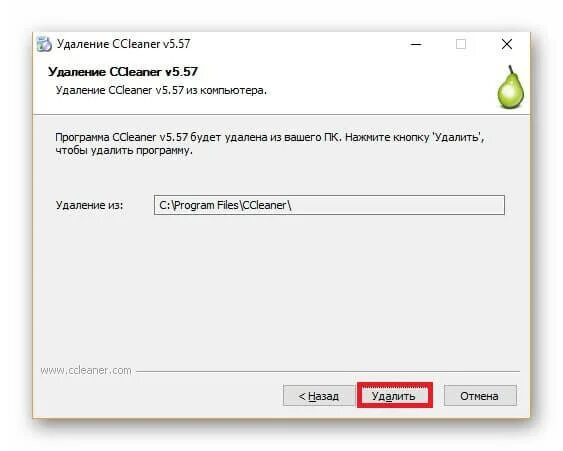Close the uninstall dialog with the X
563x451 pixels.
click(x=507, y=44)
